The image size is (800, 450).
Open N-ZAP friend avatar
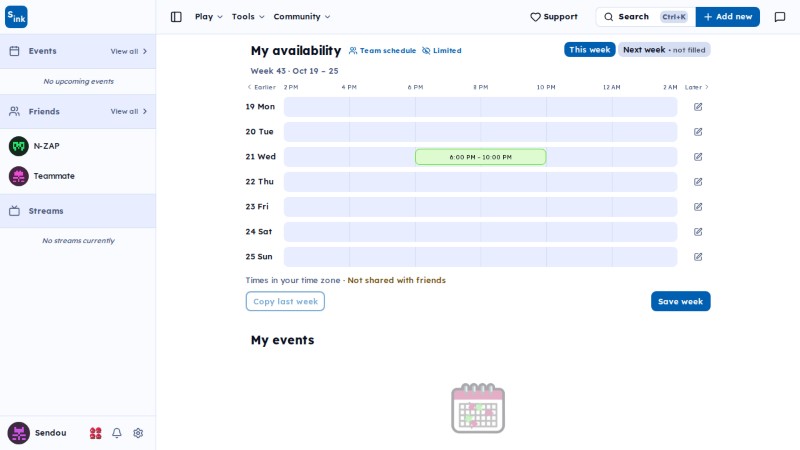(x=19, y=146)
